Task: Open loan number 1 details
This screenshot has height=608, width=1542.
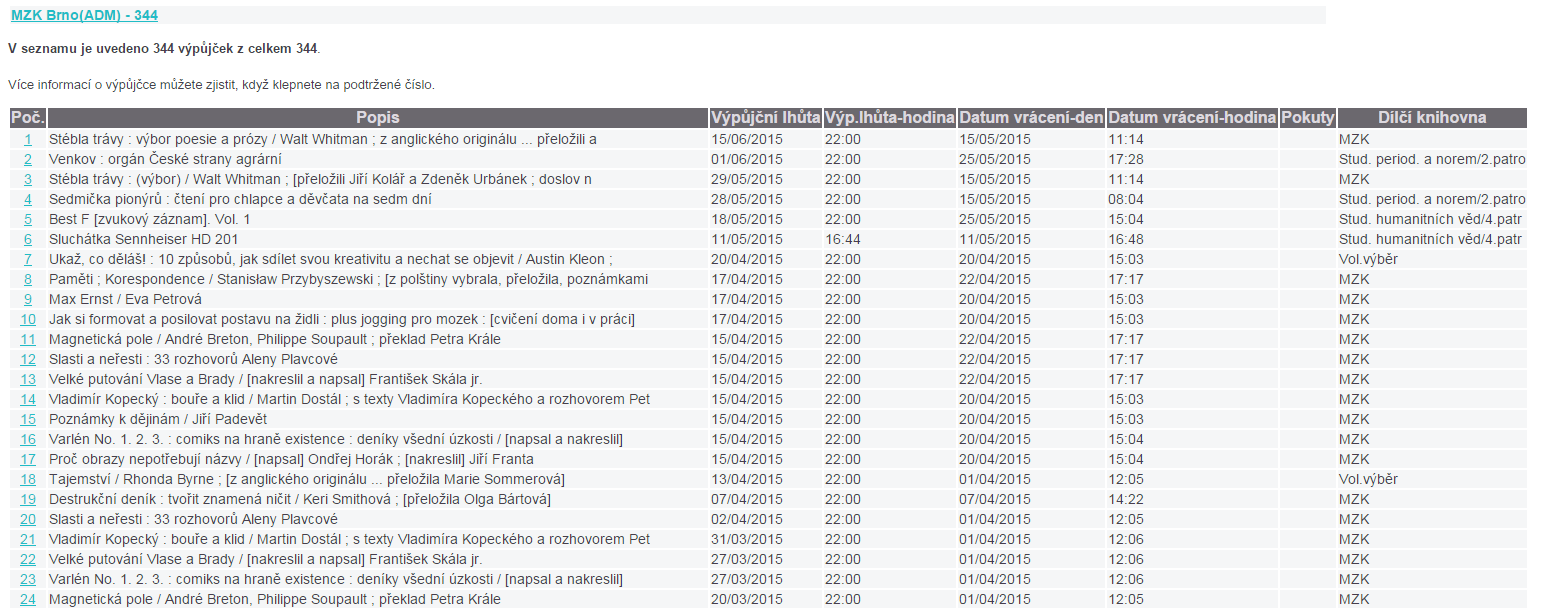Action: pyautogui.click(x=28, y=140)
